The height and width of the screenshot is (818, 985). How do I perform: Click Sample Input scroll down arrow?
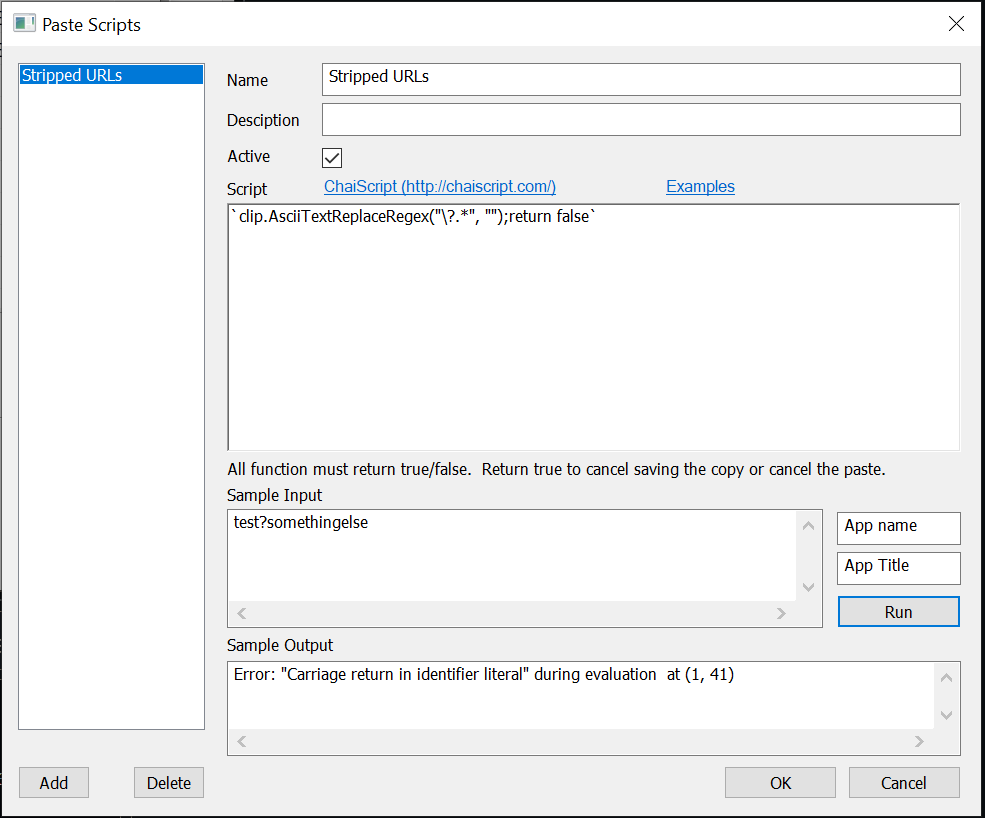(x=808, y=587)
